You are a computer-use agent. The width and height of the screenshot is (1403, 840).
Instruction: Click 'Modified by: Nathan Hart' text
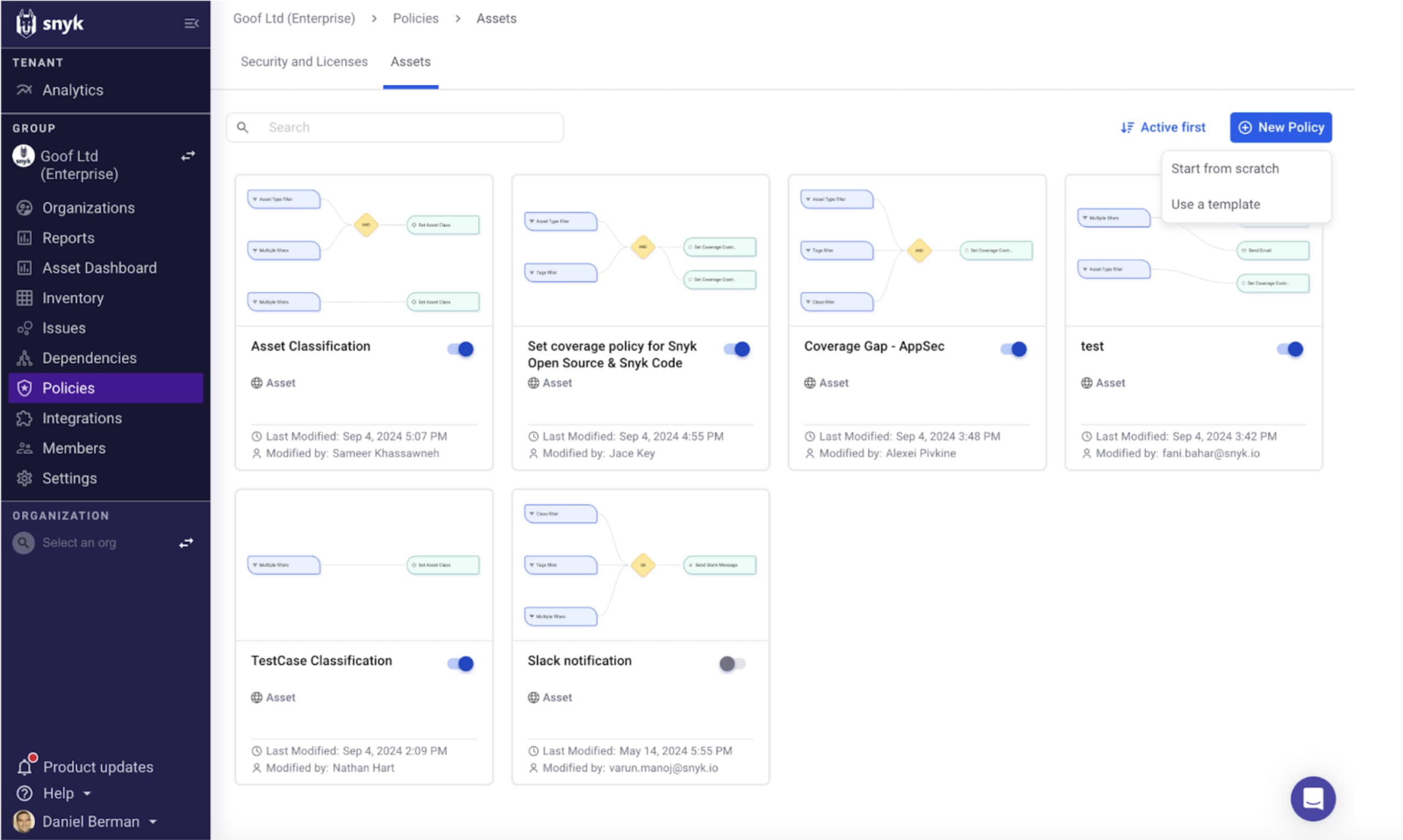tap(330, 768)
